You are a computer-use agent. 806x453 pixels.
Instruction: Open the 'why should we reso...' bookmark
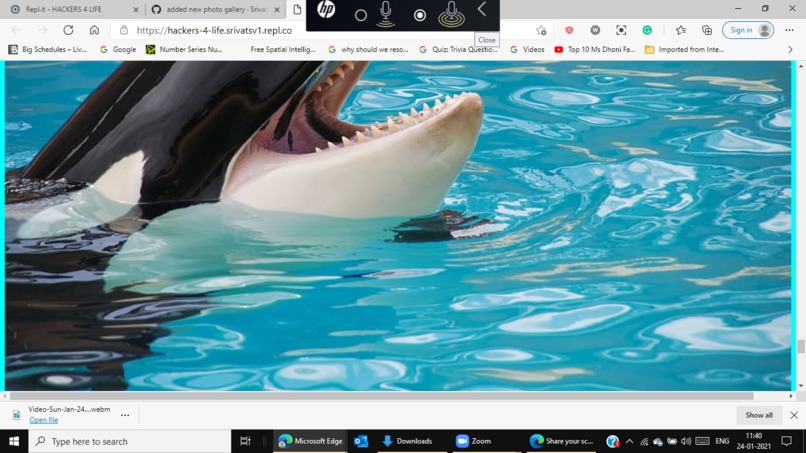(x=369, y=49)
